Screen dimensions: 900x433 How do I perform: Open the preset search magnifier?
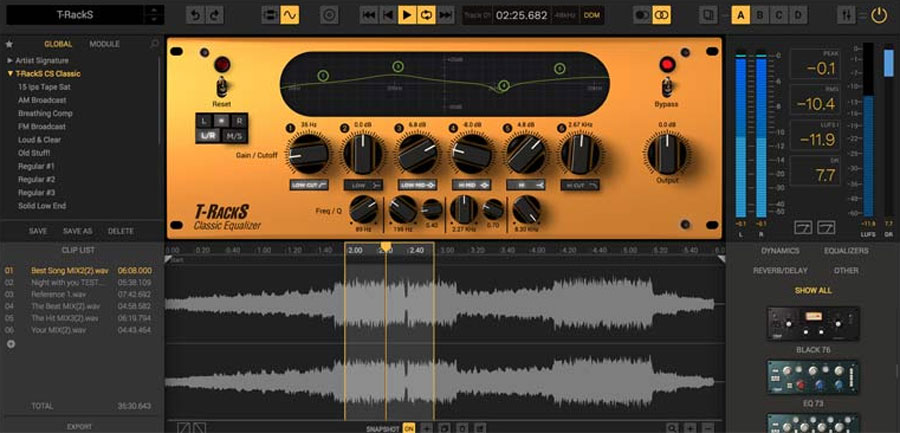pos(154,44)
